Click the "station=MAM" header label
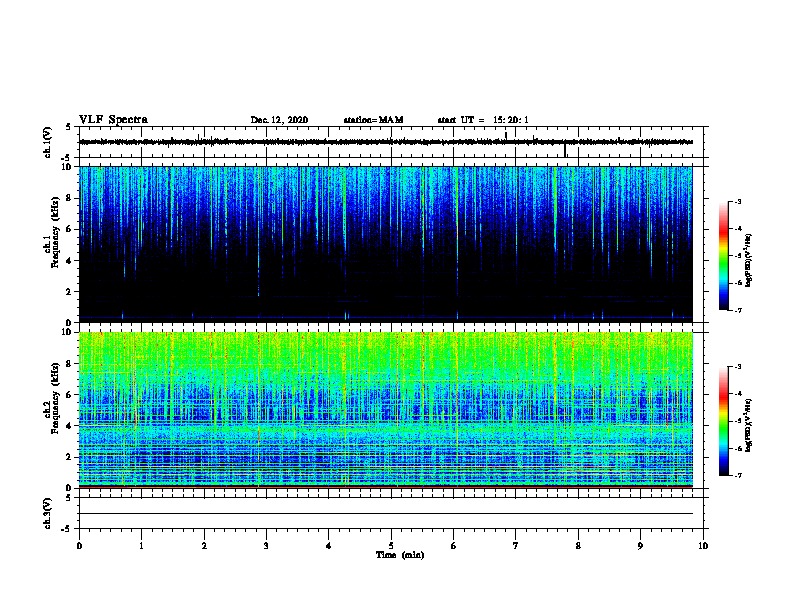792x612 pixels. pyautogui.click(x=373, y=120)
